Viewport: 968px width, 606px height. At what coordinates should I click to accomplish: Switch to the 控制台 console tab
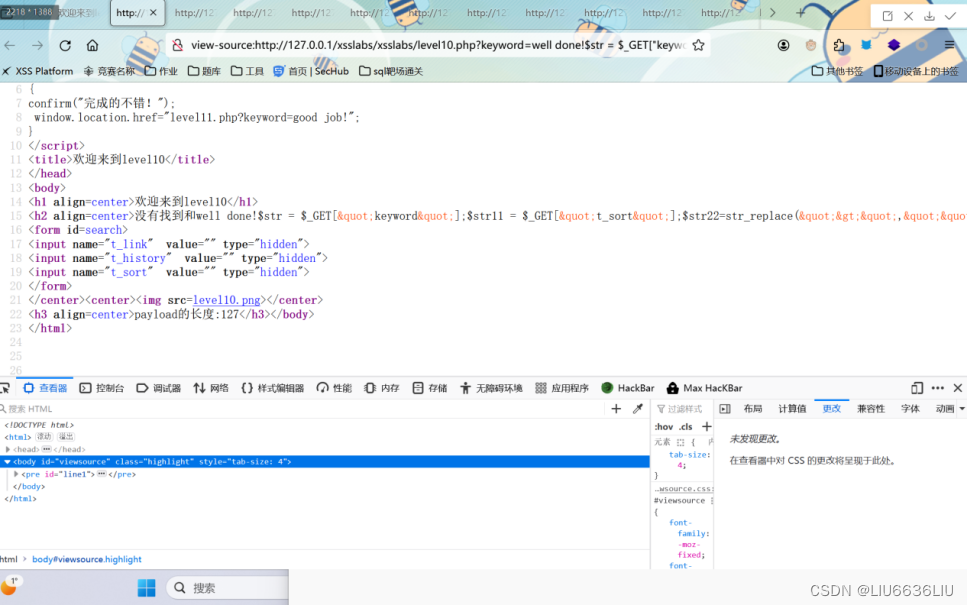pyautogui.click(x=102, y=388)
